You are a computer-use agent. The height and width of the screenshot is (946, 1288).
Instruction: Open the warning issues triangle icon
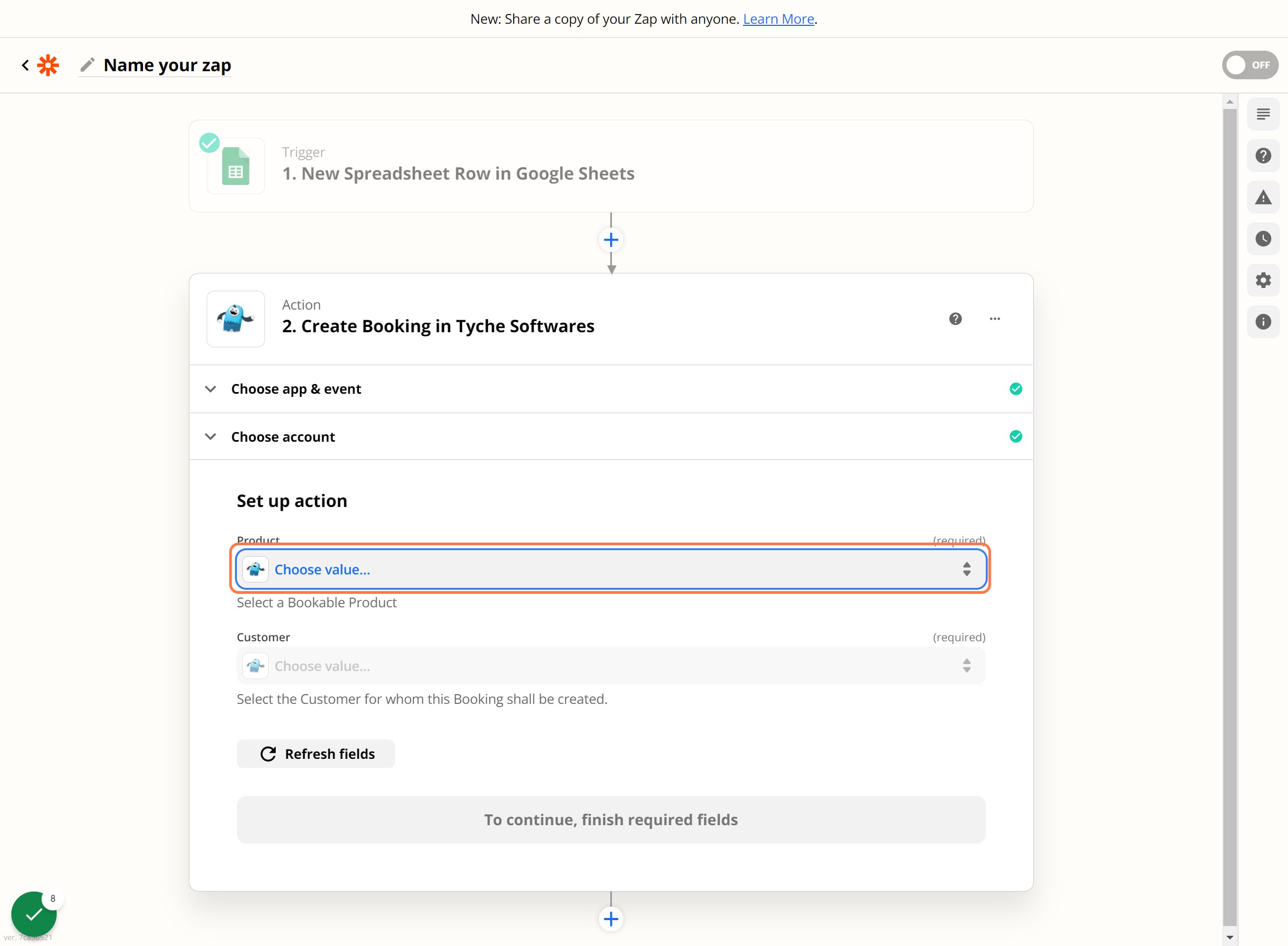pyautogui.click(x=1263, y=197)
